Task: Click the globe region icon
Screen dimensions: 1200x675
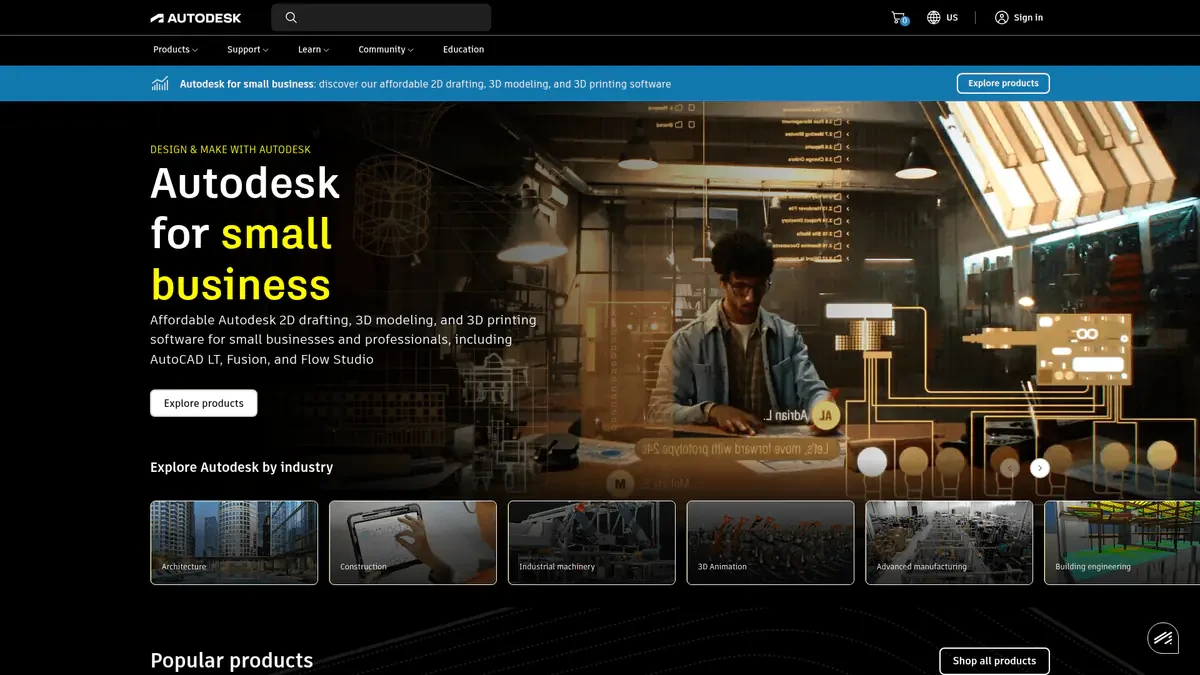Action: coord(933,17)
